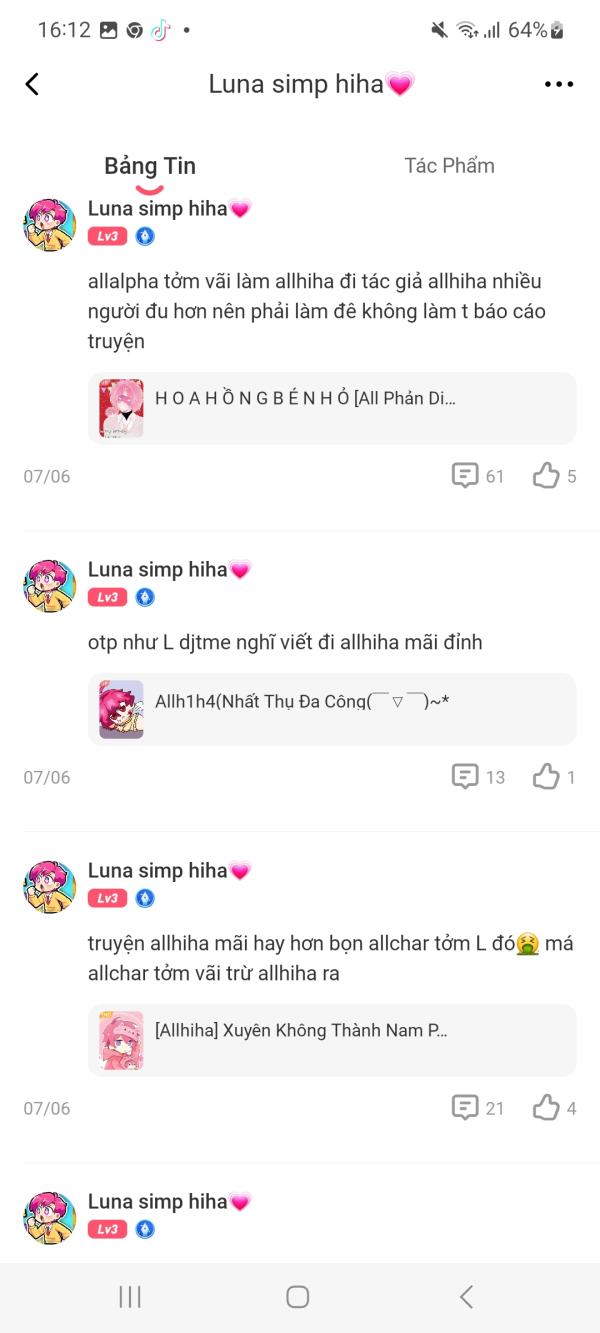Viewport: 600px width, 1333px height.
Task: Tap the blue verification badge on the second post
Action: click(x=146, y=598)
